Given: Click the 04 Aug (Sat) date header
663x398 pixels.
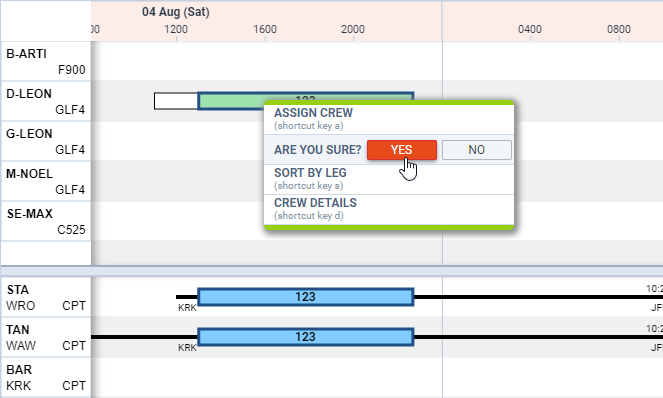Looking at the screenshot, I should coord(176,12).
